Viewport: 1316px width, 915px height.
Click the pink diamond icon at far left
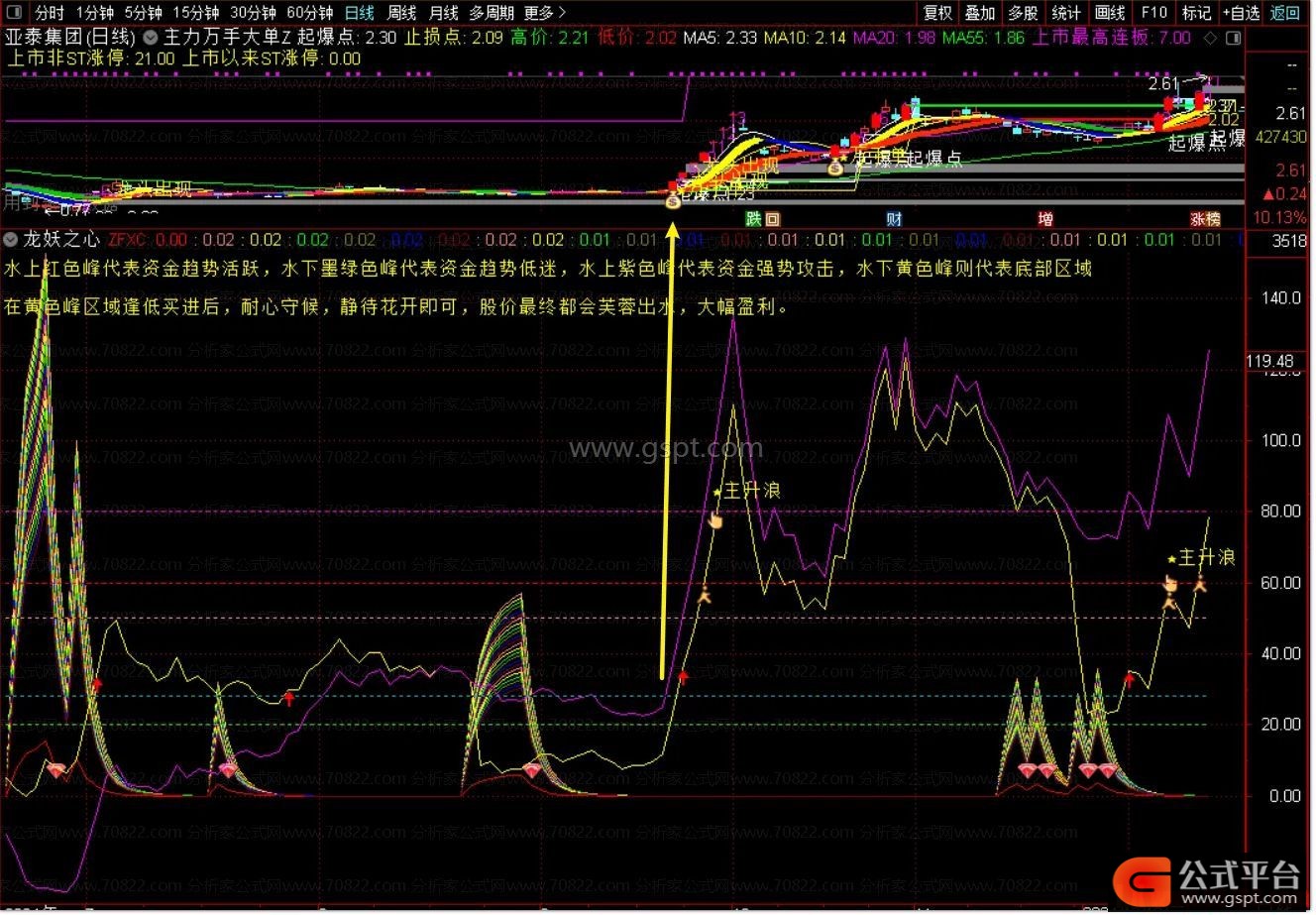[55, 769]
